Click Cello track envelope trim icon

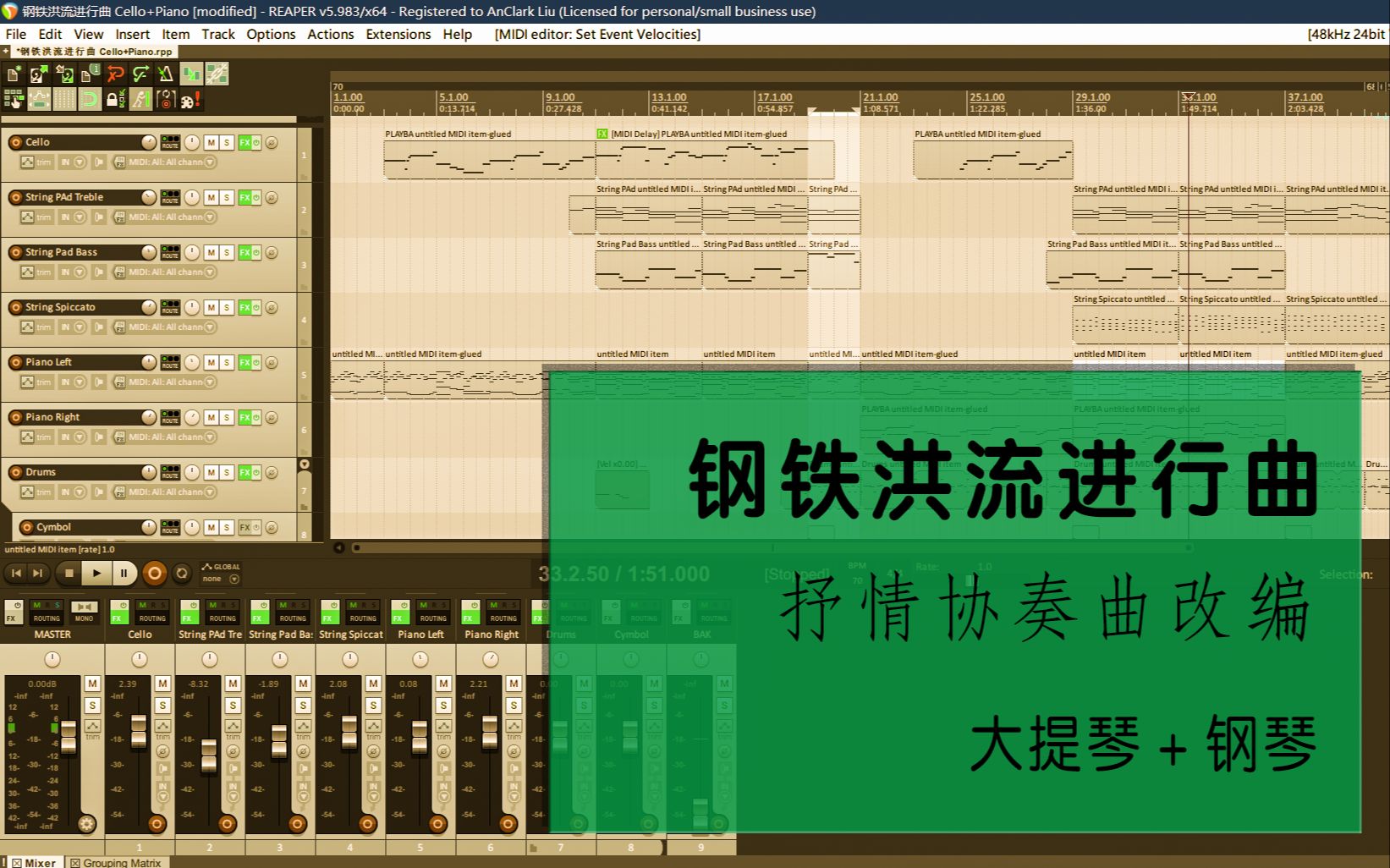click(x=28, y=162)
